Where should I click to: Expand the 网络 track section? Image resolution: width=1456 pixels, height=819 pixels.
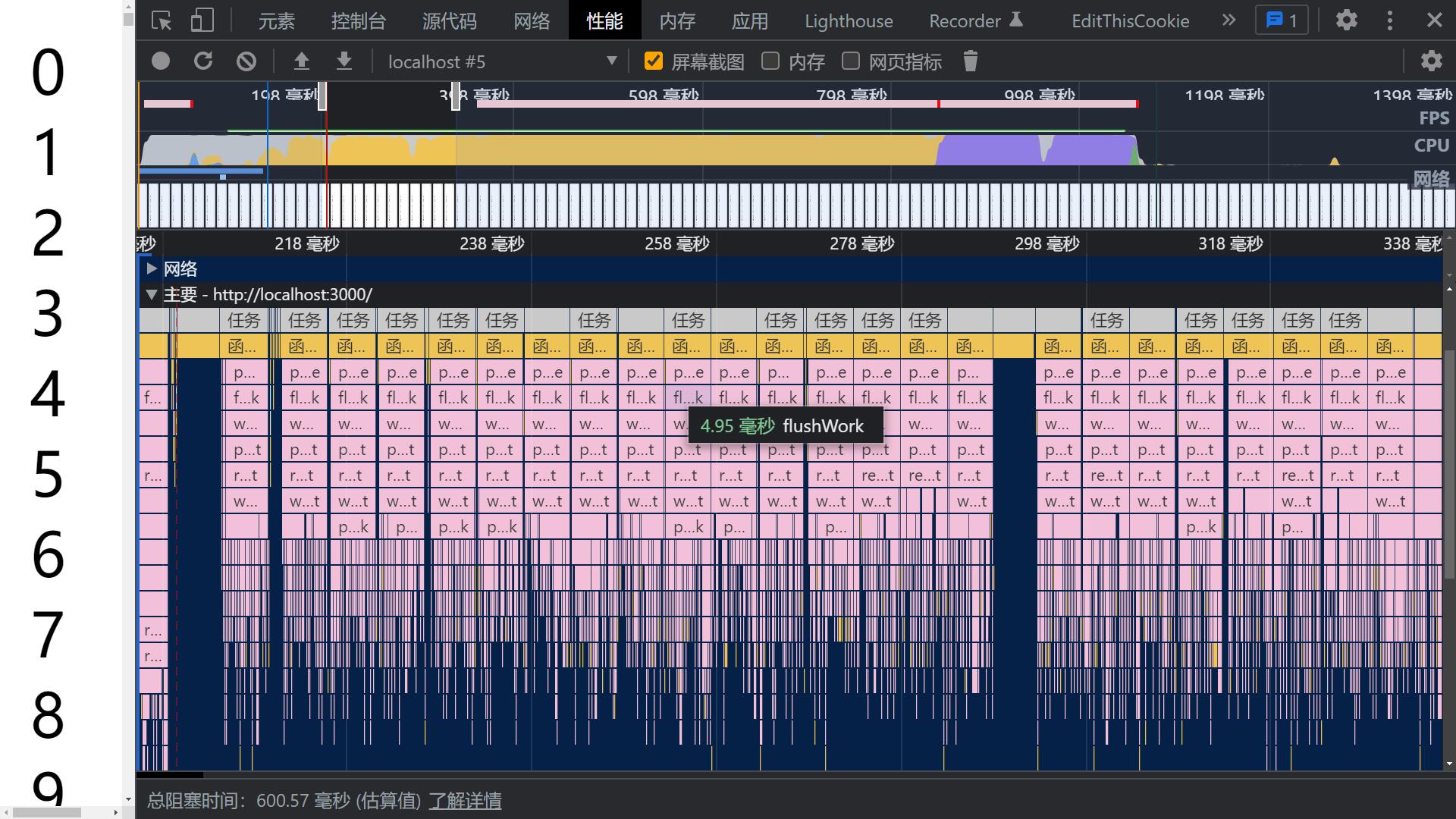(151, 268)
